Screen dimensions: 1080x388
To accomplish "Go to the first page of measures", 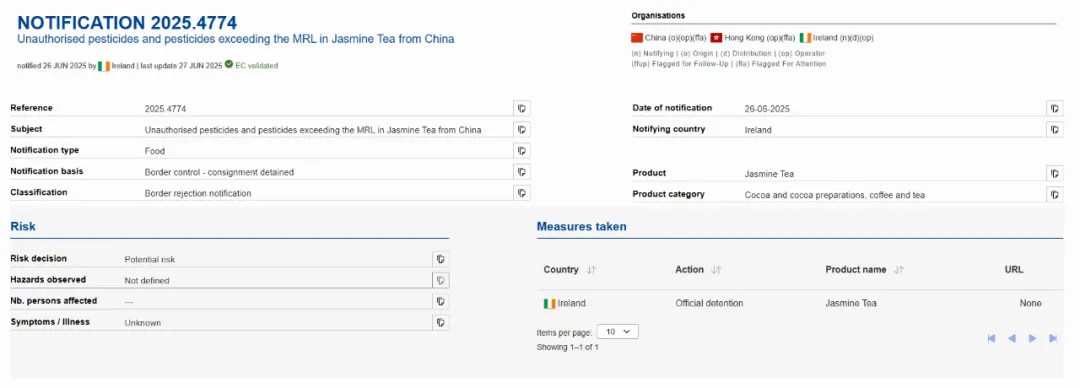I will click(x=992, y=338).
